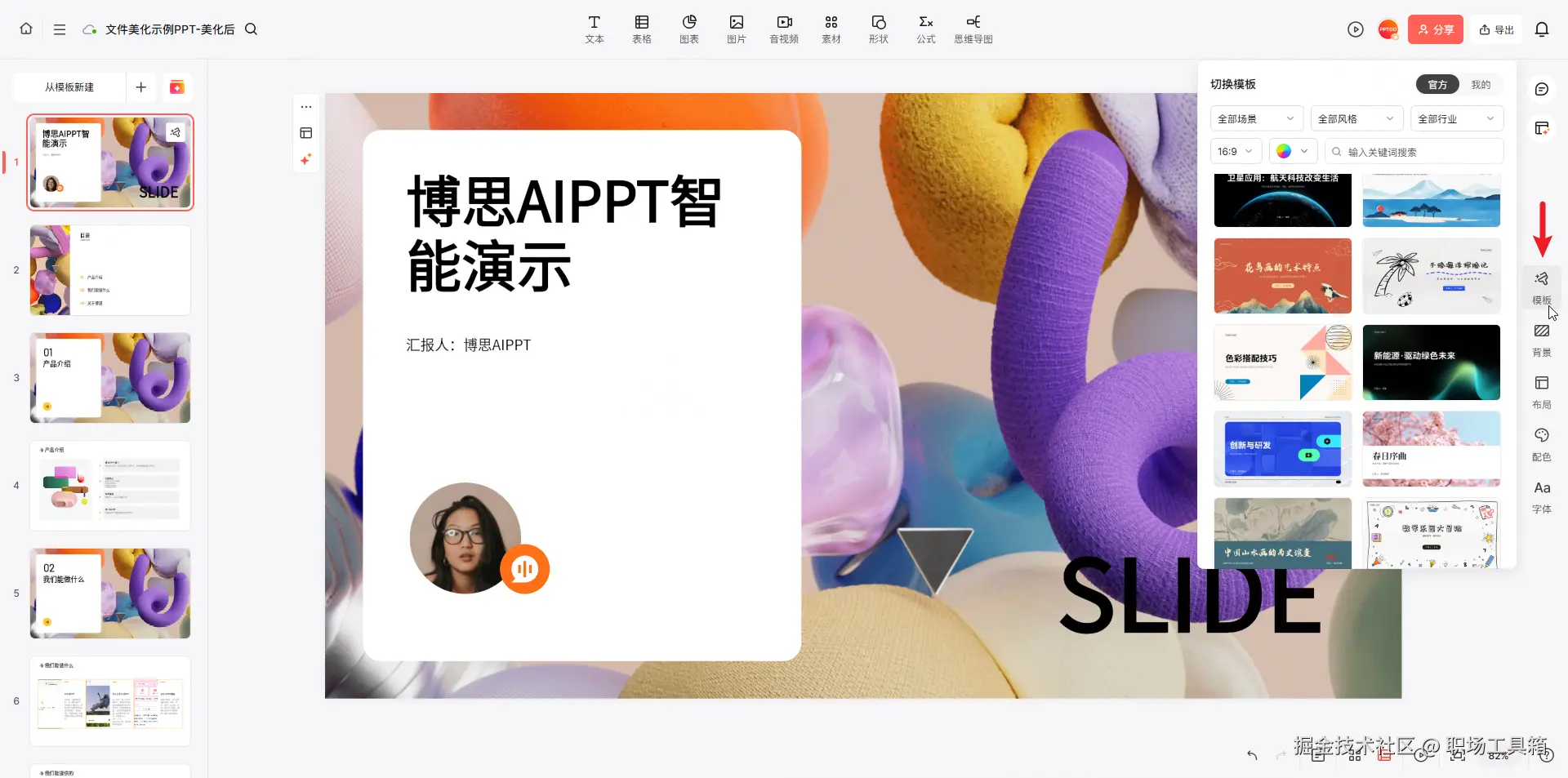
Task: Select the 色彩搭配技巧 template
Action: click(x=1282, y=362)
